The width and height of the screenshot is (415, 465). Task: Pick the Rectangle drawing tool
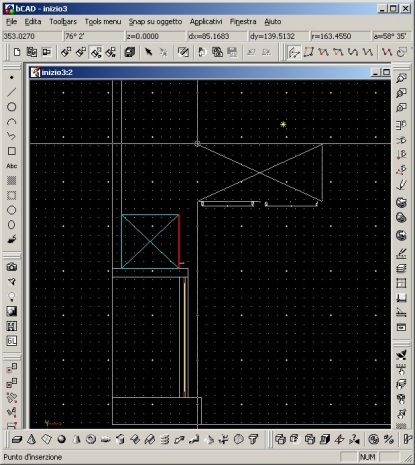(12, 151)
